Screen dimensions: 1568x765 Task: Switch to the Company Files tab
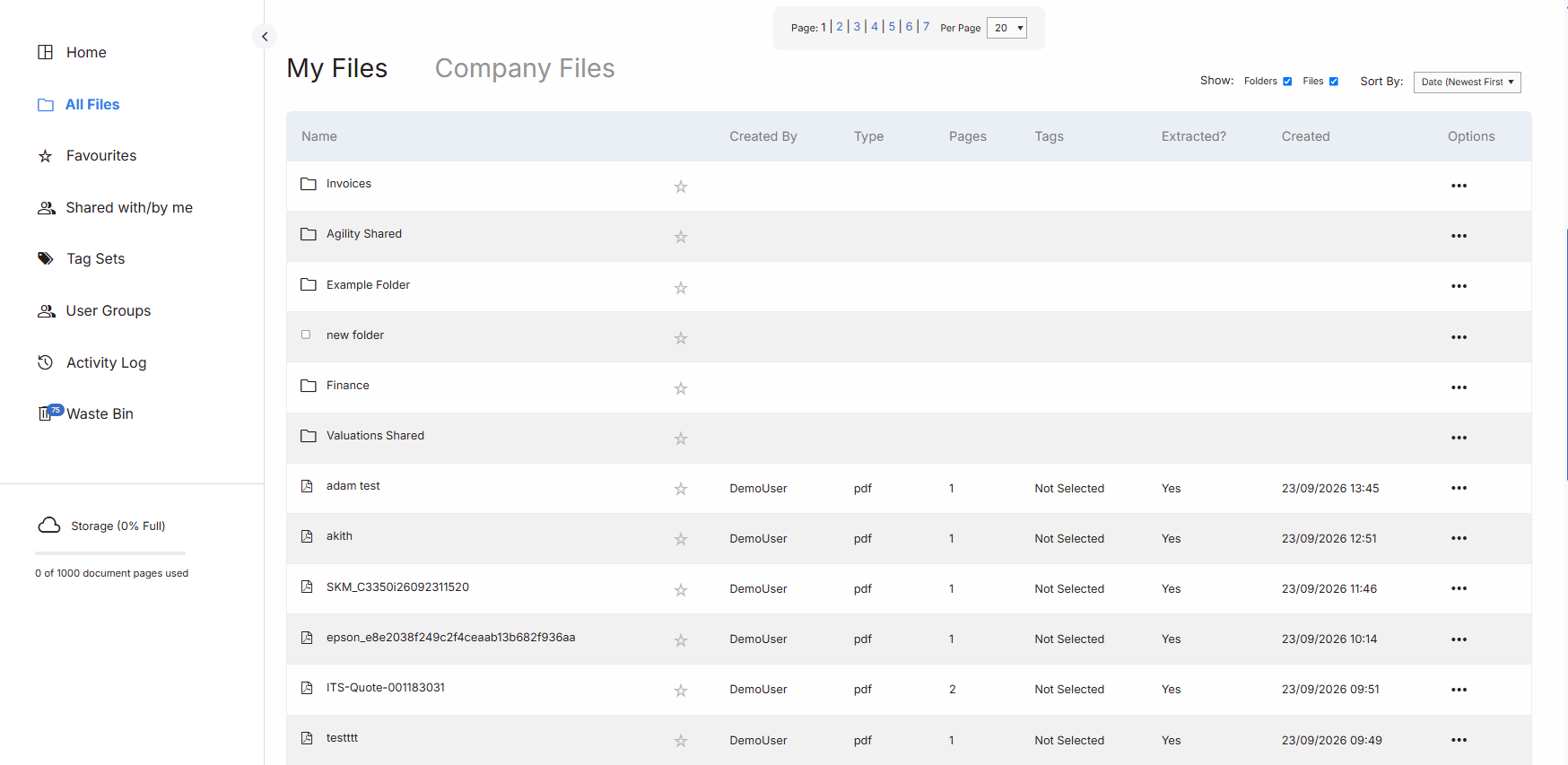(x=525, y=68)
